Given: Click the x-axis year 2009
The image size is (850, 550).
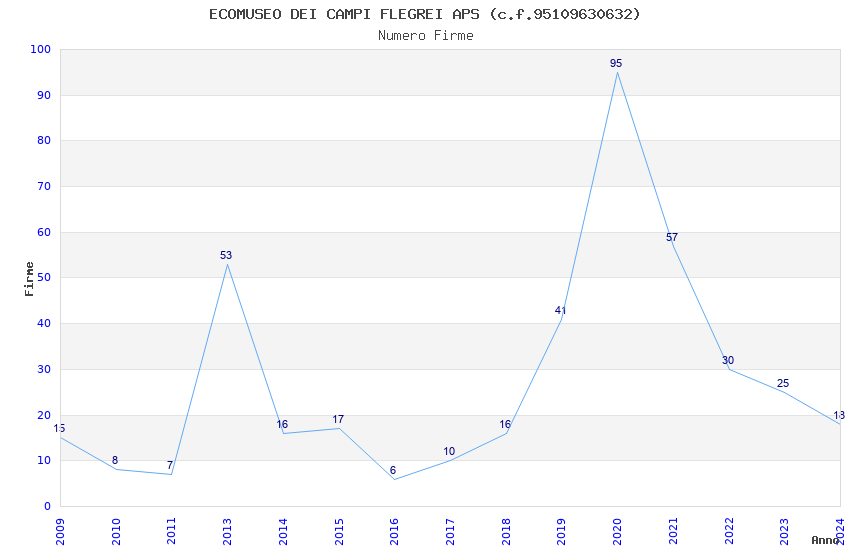Looking at the screenshot, I should pos(60,531).
